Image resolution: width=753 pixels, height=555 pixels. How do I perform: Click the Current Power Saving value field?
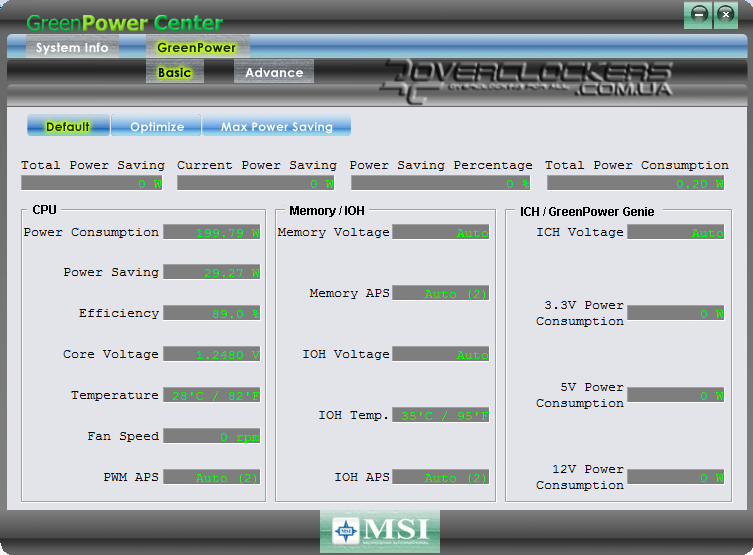pos(256,183)
